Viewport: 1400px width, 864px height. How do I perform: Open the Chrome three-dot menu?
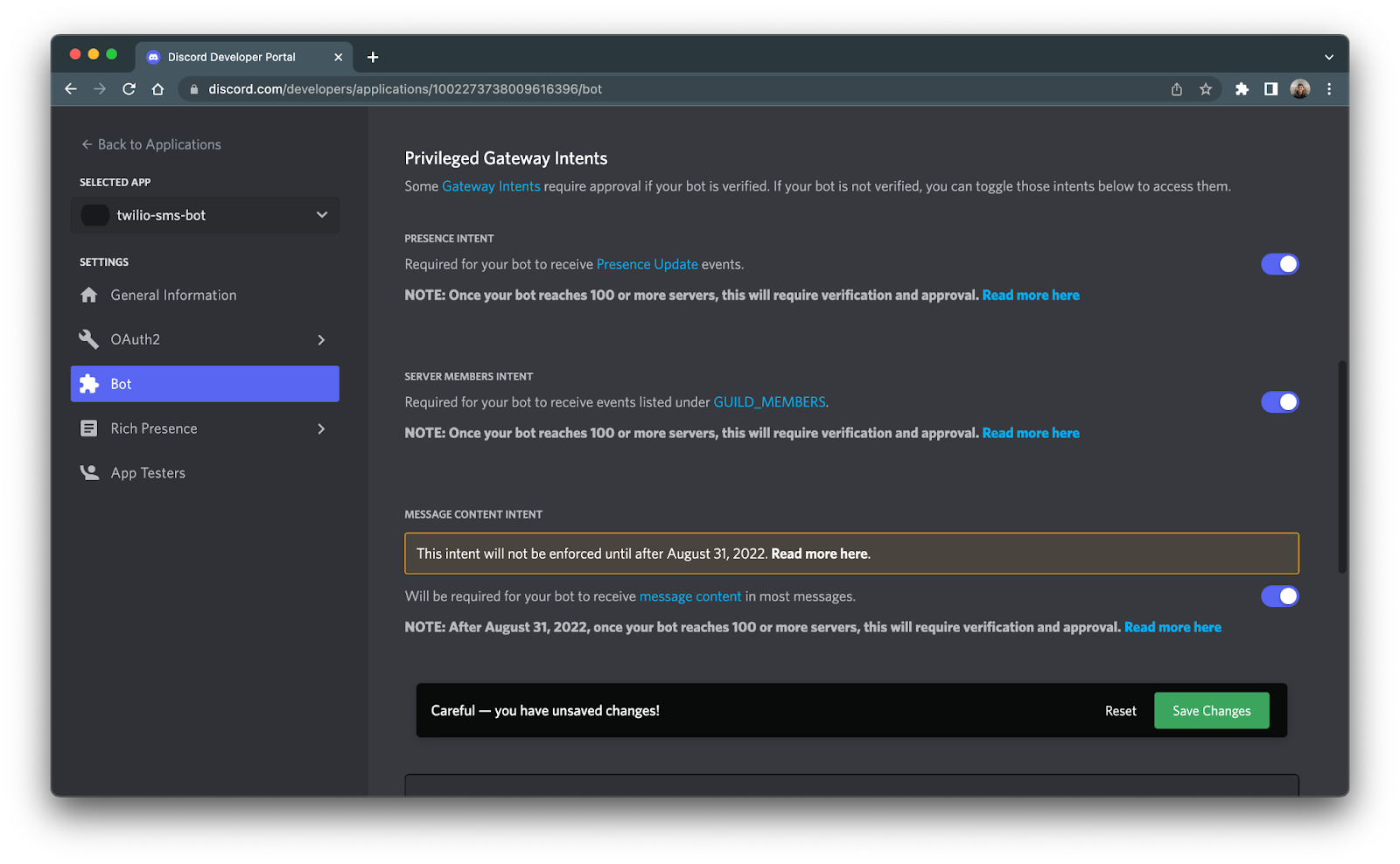pos(1329,89)
